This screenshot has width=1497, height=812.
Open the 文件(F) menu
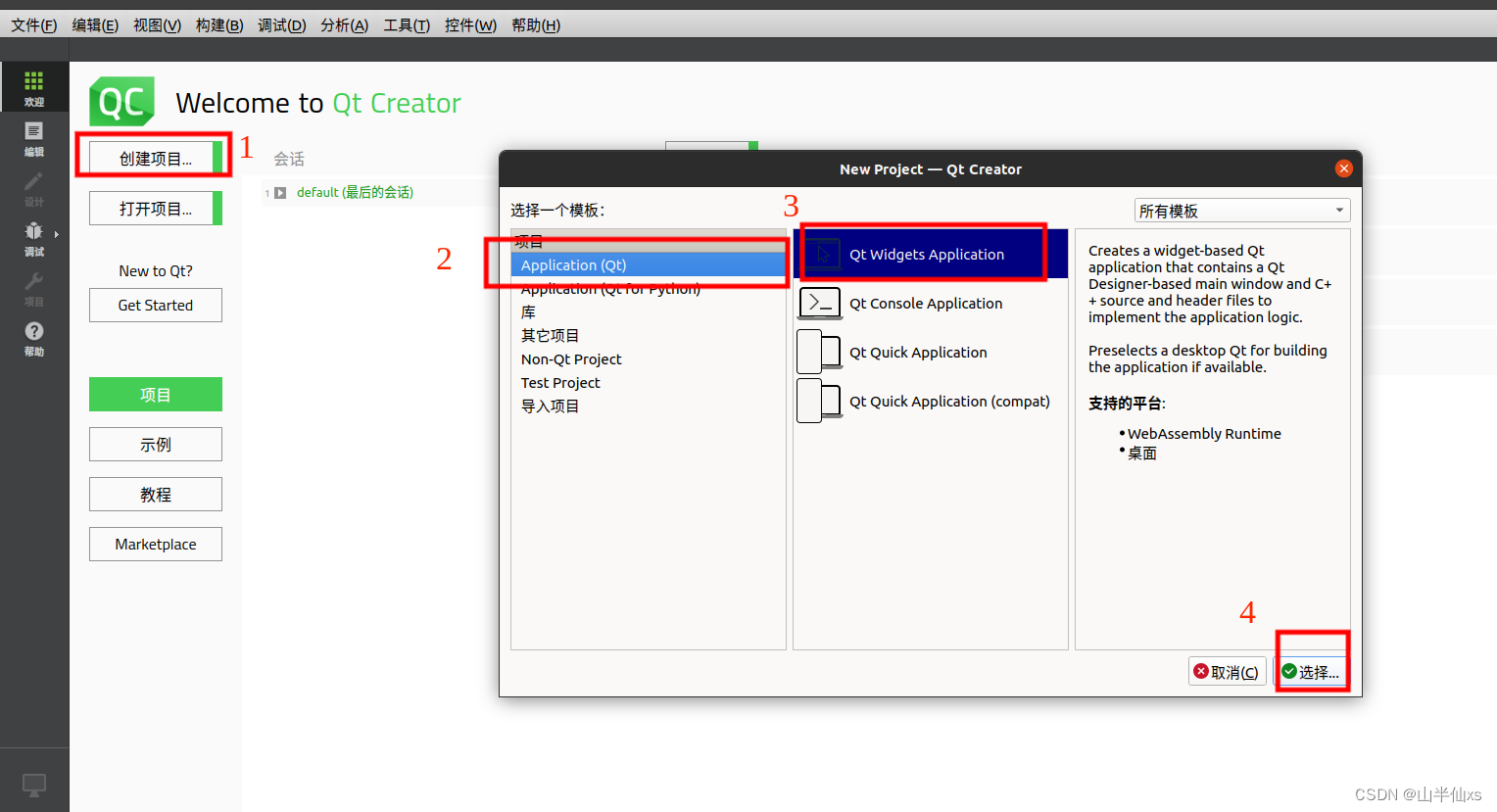tap(34, 25)
